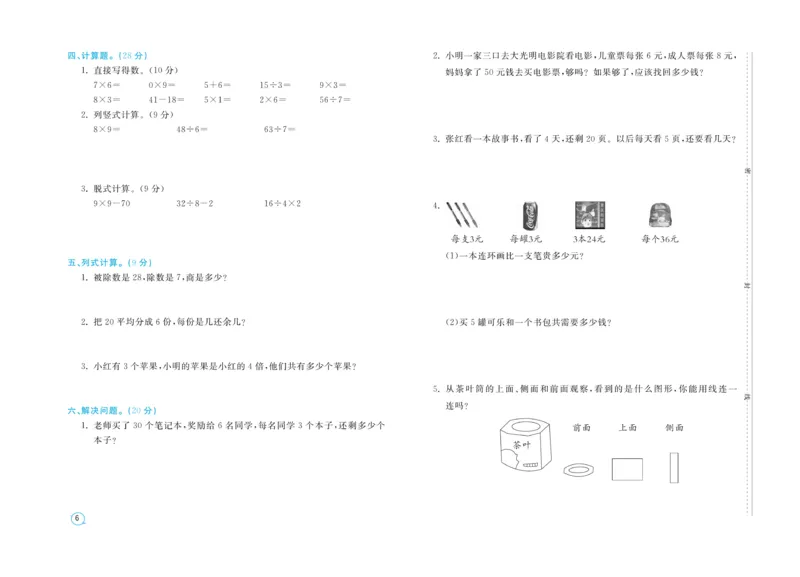Select the 侧面 view label

pos(675,426)
